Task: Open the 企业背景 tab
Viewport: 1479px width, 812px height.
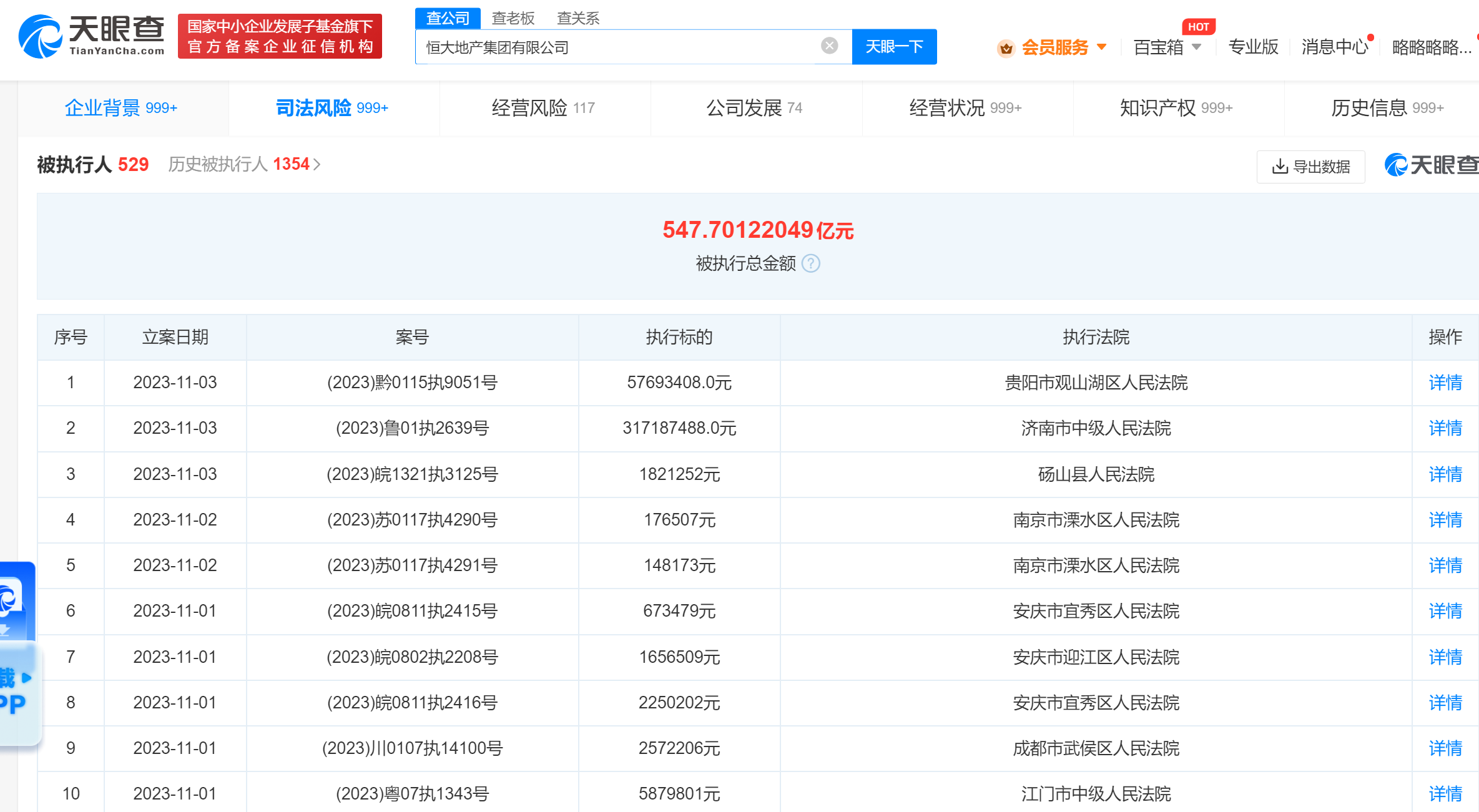Action: click(x=122, y=108)
